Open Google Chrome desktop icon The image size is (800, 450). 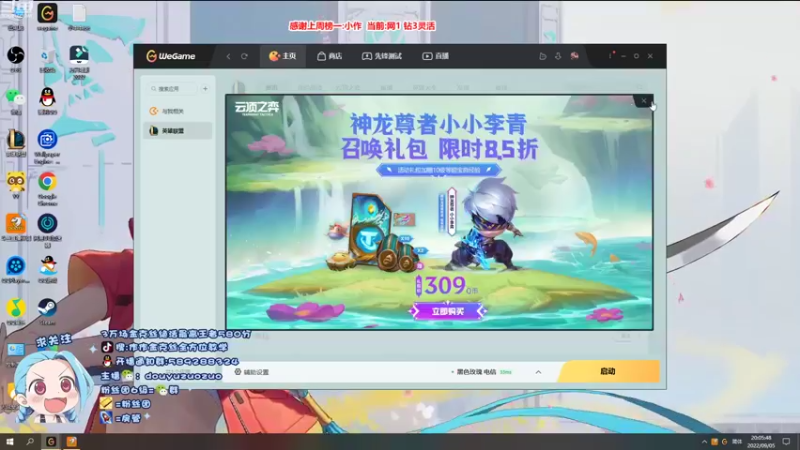pos(47,189)
